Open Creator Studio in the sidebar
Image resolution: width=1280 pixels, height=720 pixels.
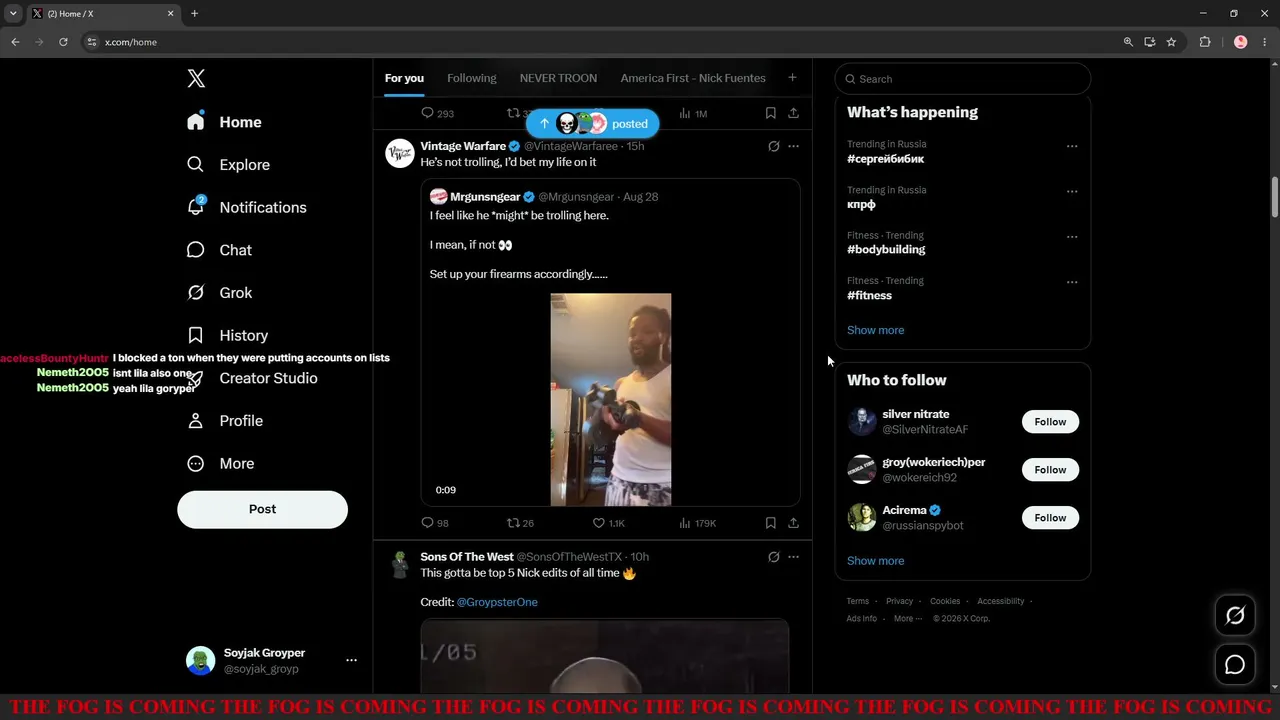click(252, 378)
